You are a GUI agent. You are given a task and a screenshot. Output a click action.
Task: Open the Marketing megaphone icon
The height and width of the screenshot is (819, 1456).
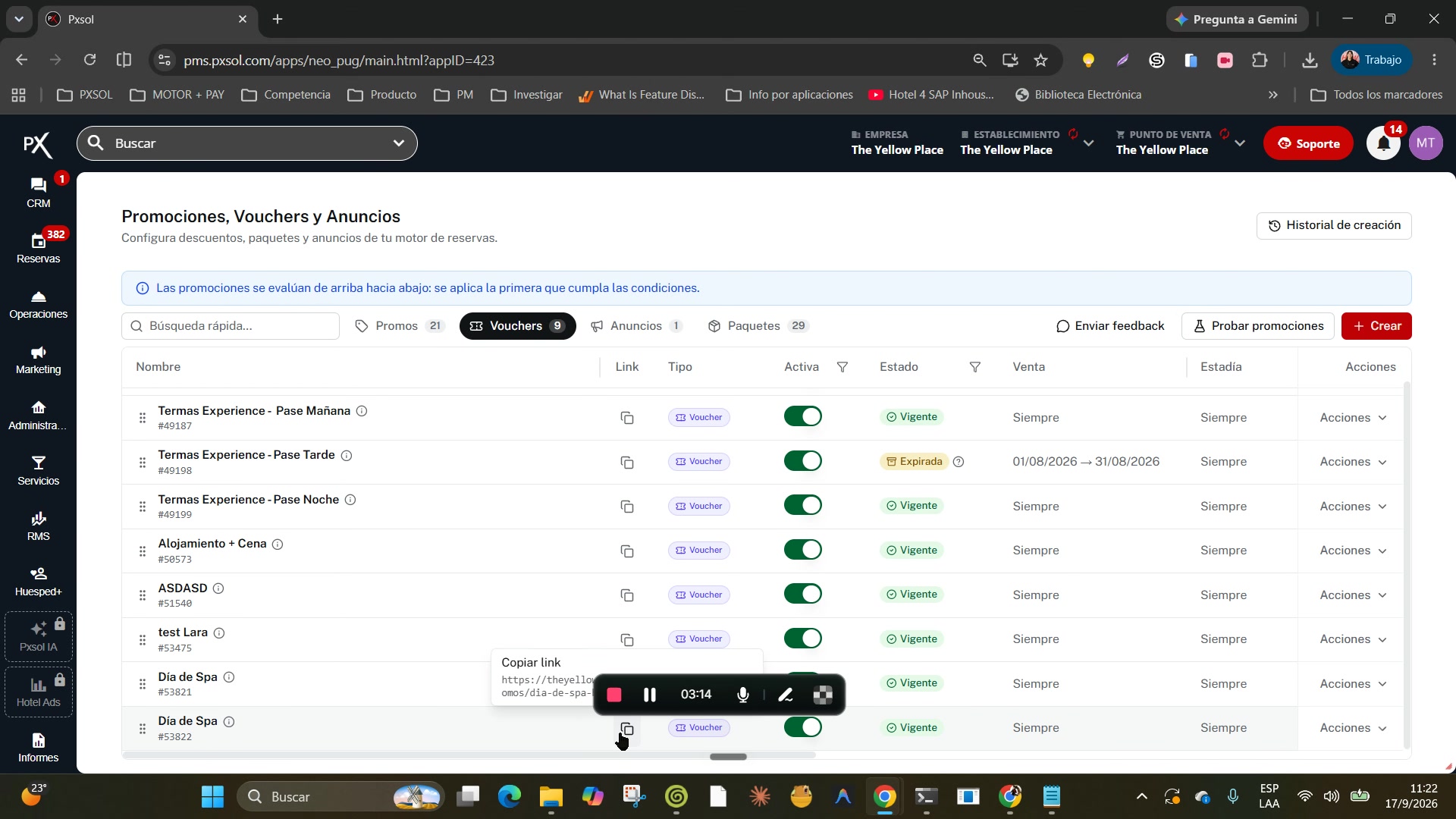point(38,353)
